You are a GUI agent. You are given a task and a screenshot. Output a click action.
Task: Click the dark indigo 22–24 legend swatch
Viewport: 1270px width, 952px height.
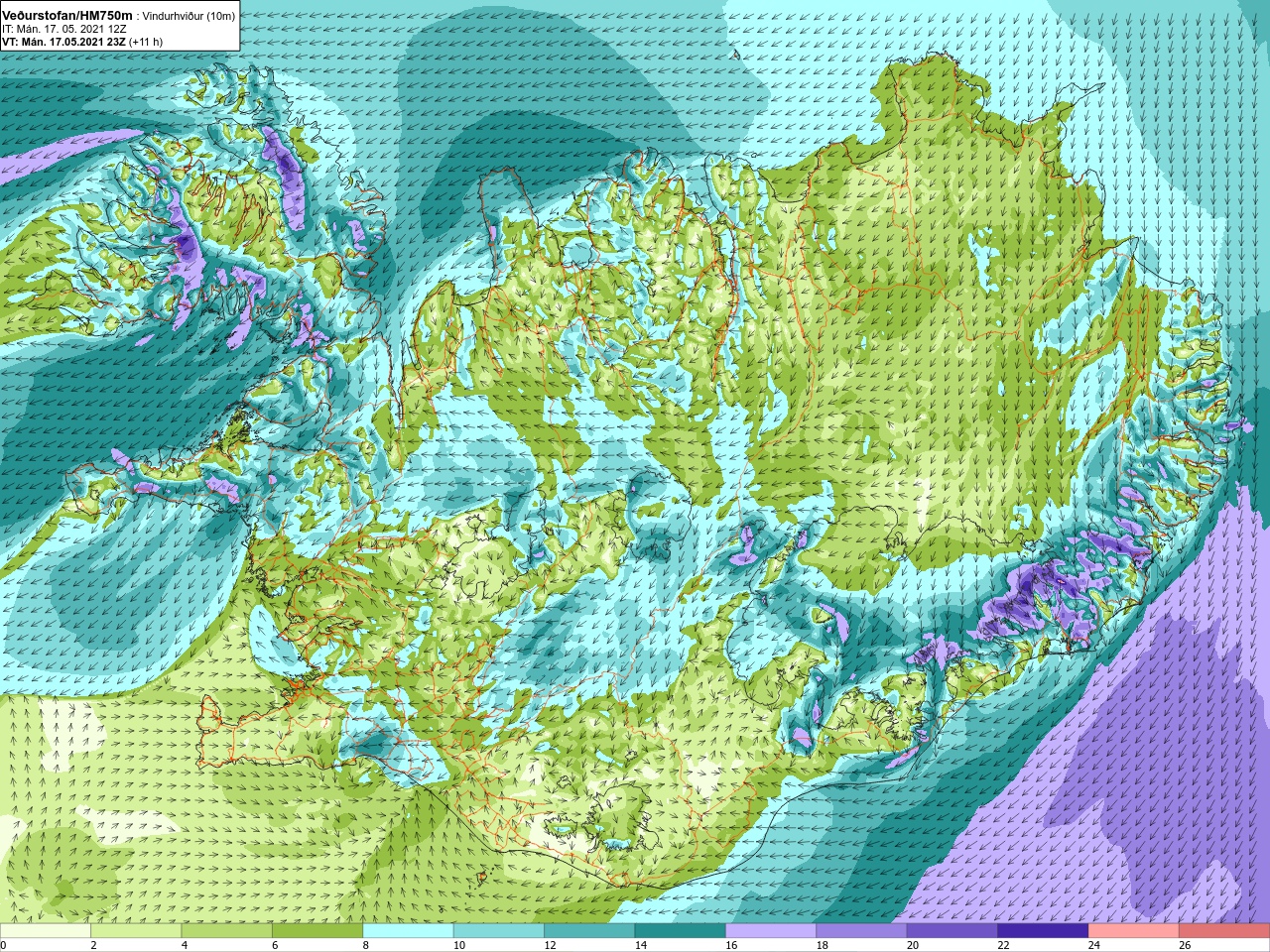[1044, 931]
